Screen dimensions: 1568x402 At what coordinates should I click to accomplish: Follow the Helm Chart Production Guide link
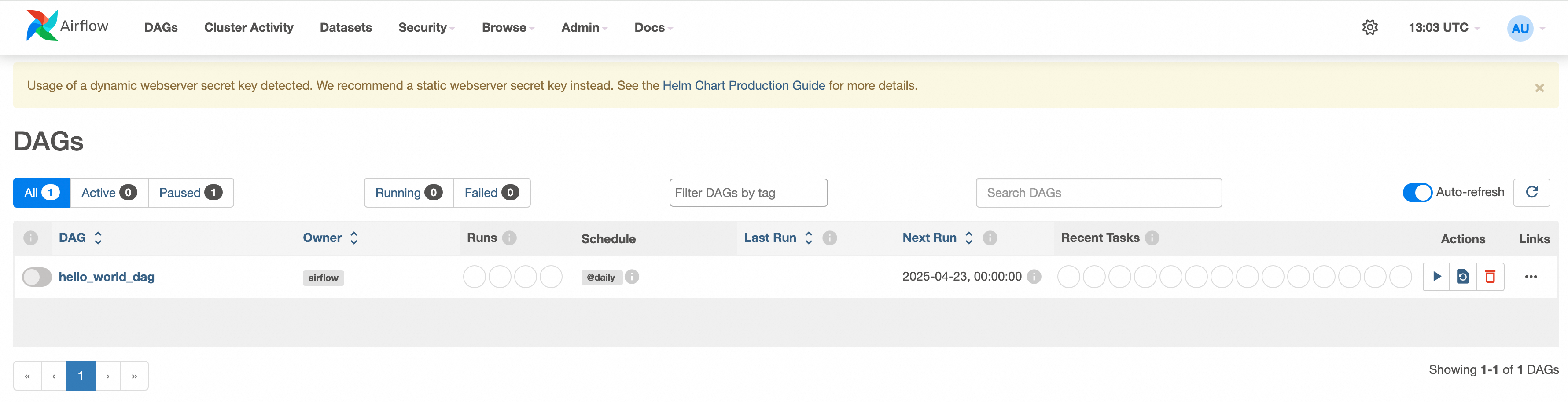click(743, 86)
